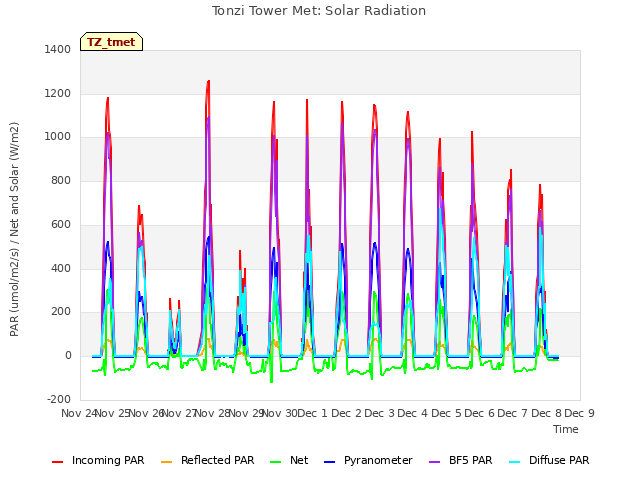Click the green Net legend swatch
The image size is (640, 480).
point(276,462)
